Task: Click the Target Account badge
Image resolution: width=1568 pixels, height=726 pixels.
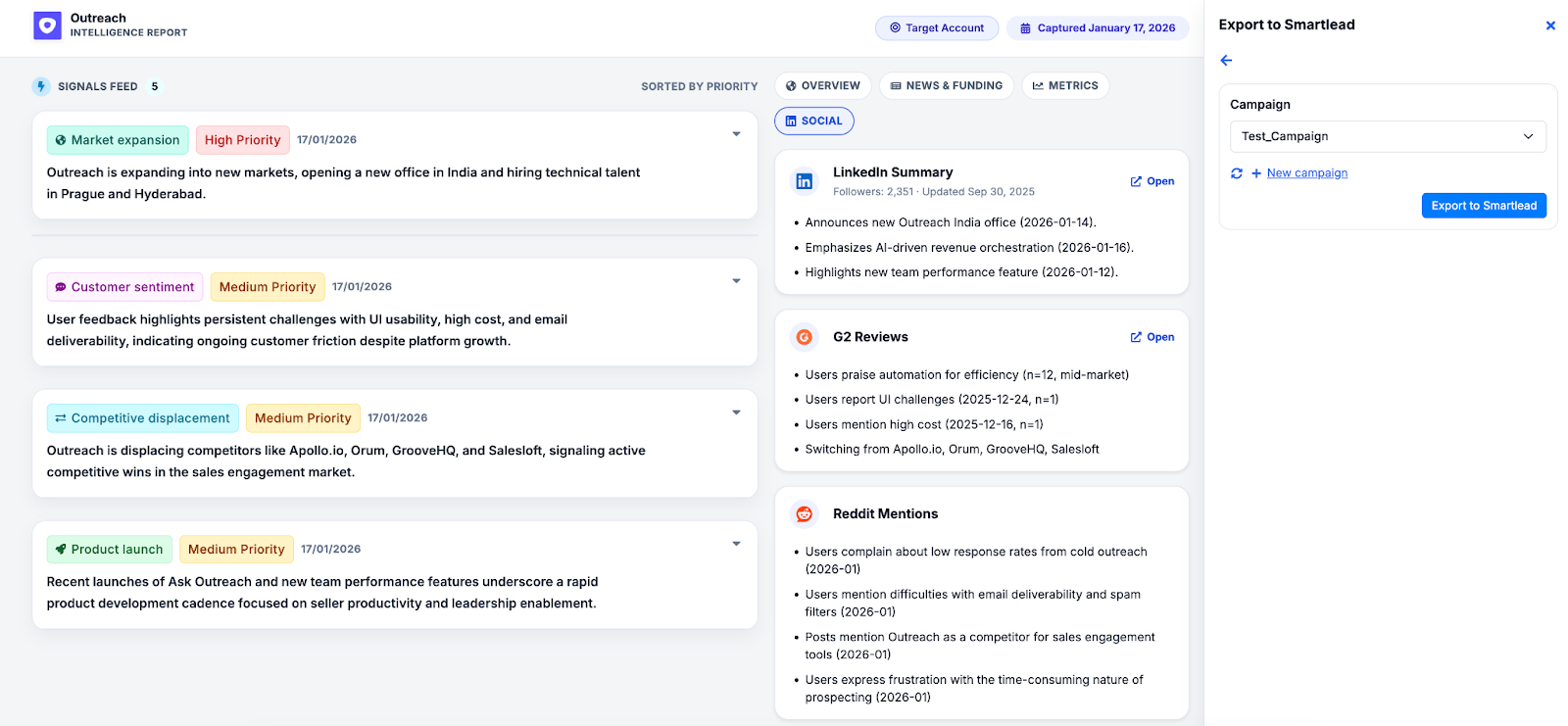Action: pyautogui.click(x=937, y=28)
